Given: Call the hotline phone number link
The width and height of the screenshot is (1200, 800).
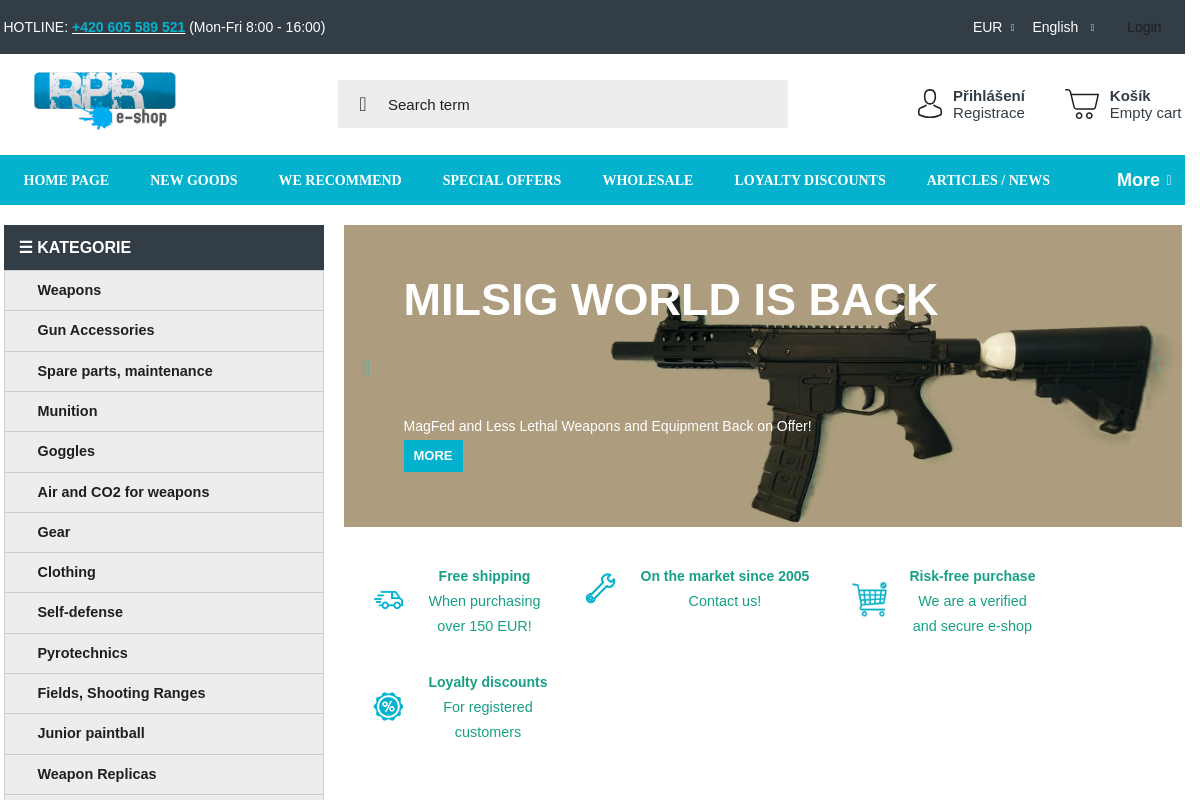Looking at the screenshot, I should (129, 27).
